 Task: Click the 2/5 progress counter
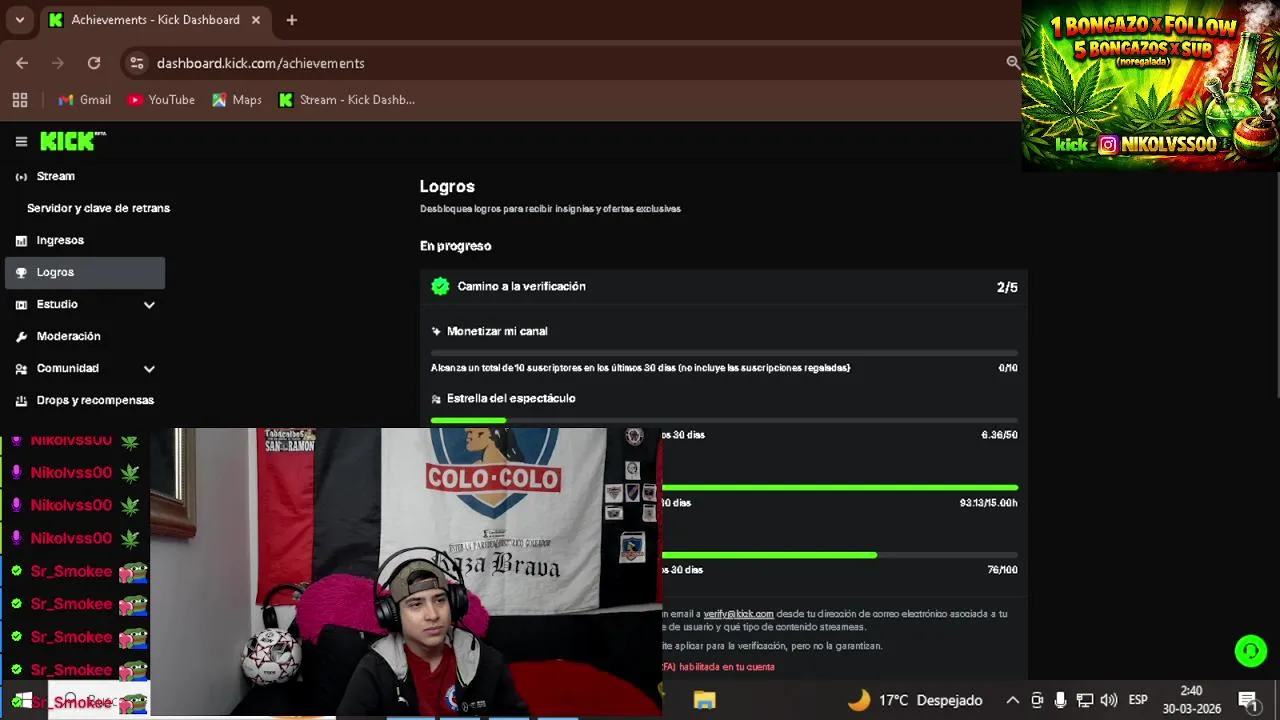(1007, 287)
